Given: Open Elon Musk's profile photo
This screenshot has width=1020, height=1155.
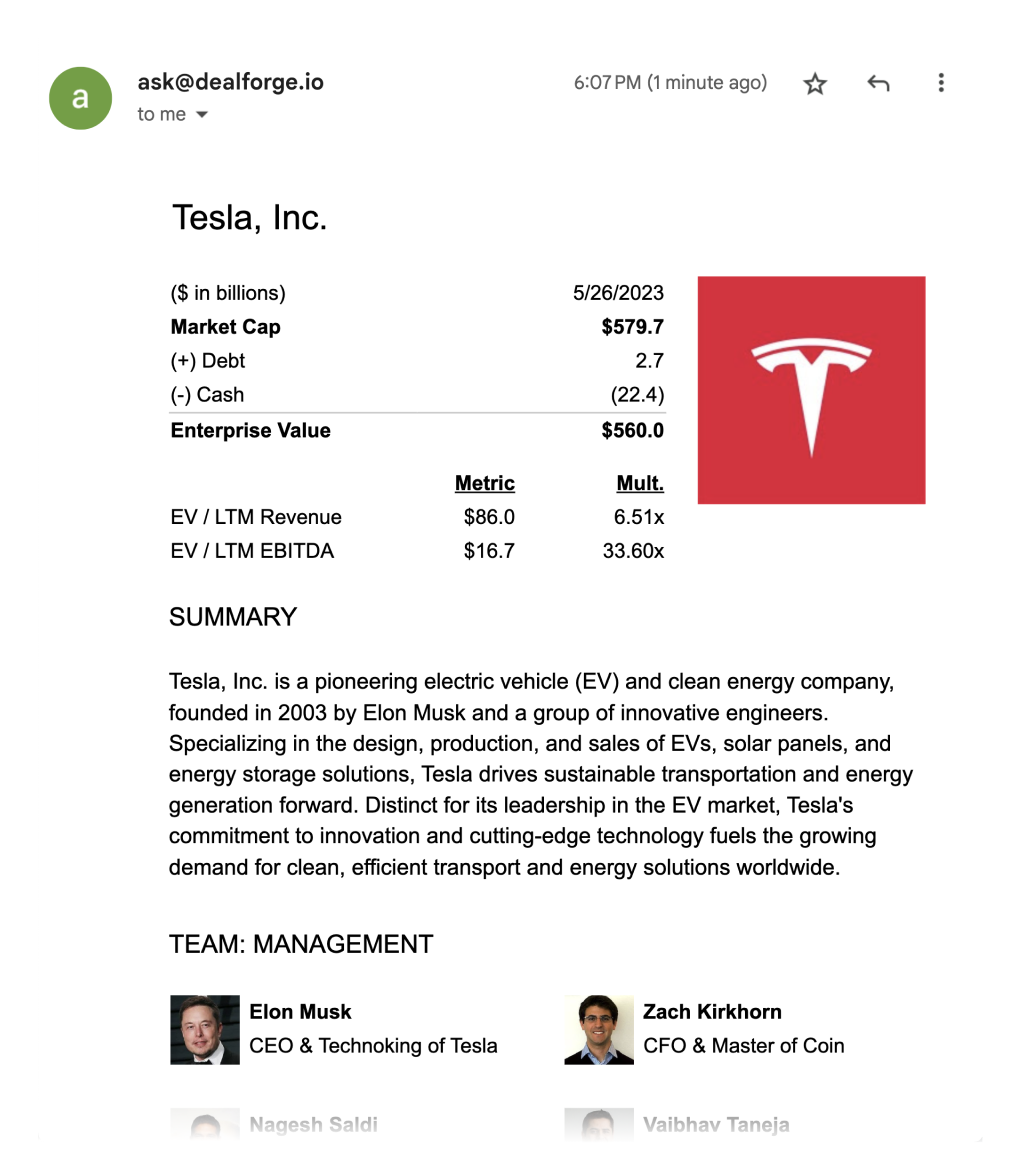Looking at the screenshot, I should 205,1029.
